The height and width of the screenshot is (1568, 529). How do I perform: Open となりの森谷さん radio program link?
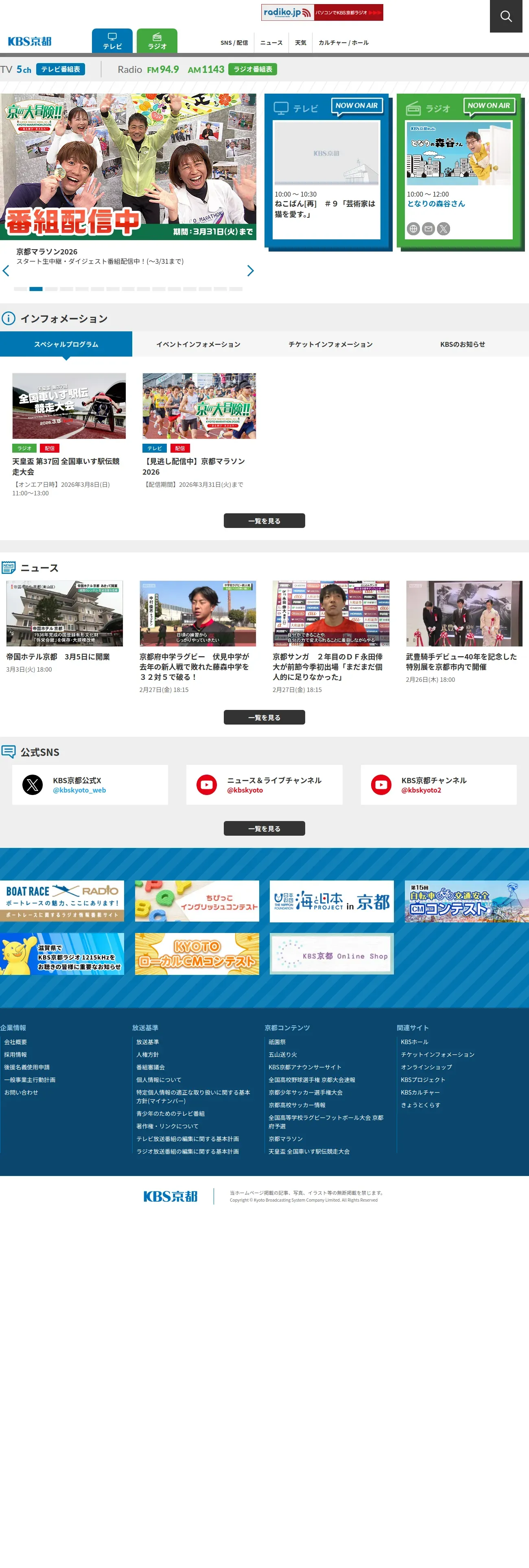pyautogui.click(x=436, y=204)
